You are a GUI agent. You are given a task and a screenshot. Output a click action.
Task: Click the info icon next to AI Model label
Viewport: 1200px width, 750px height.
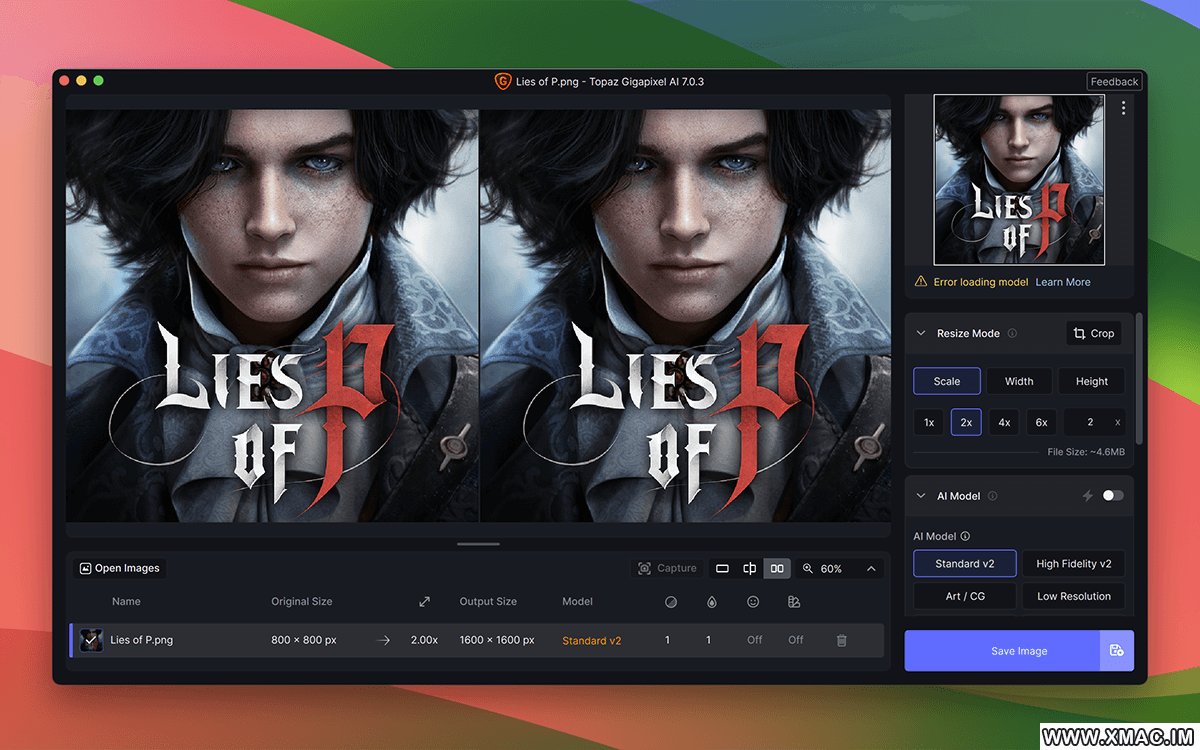[965, 536]
